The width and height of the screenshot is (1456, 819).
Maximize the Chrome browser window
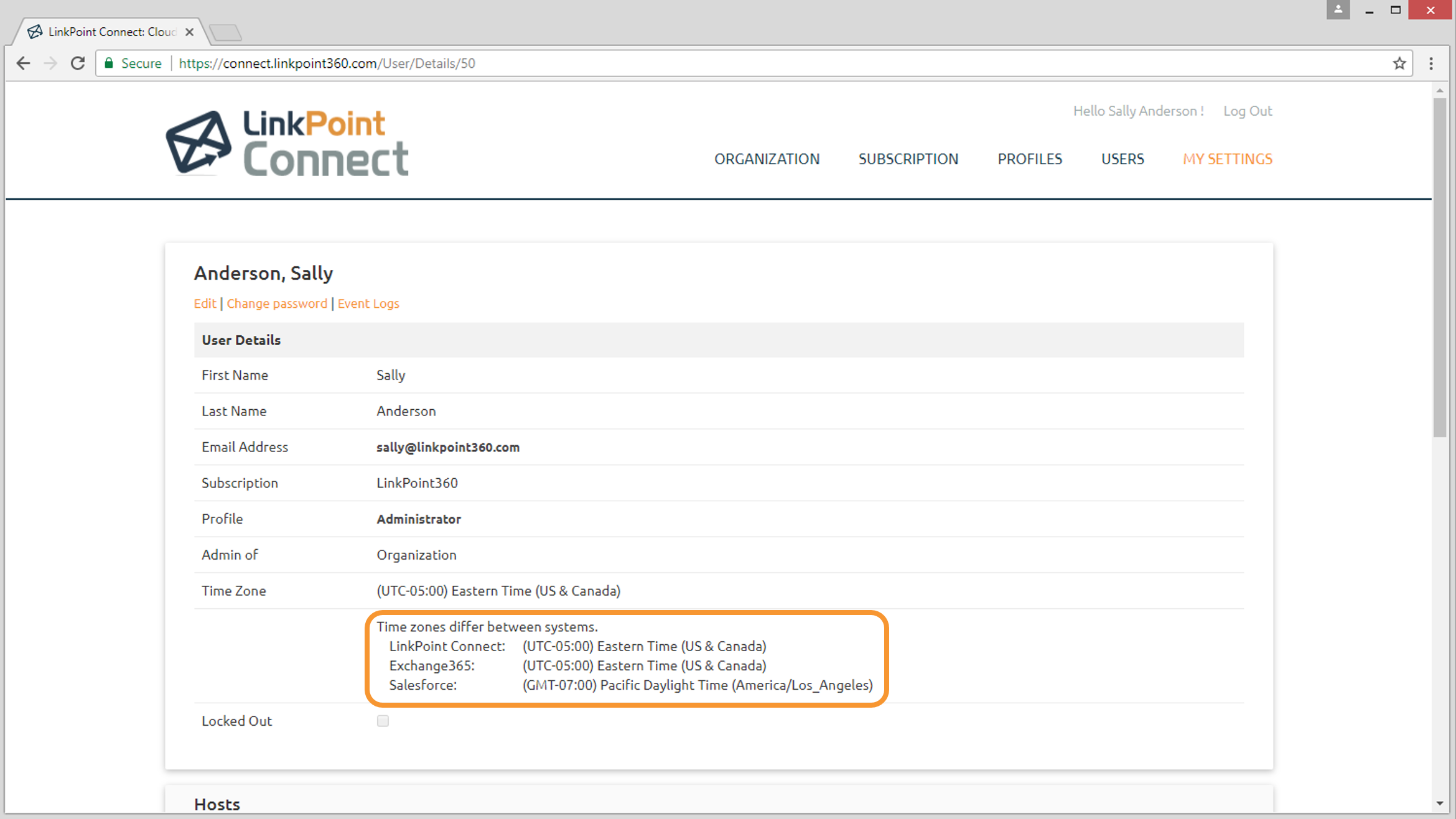1396,10
